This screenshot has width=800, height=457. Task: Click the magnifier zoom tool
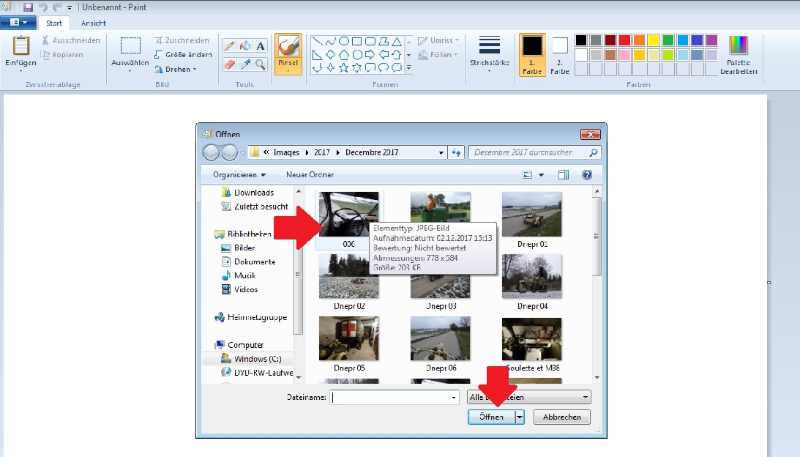[260, 64]
